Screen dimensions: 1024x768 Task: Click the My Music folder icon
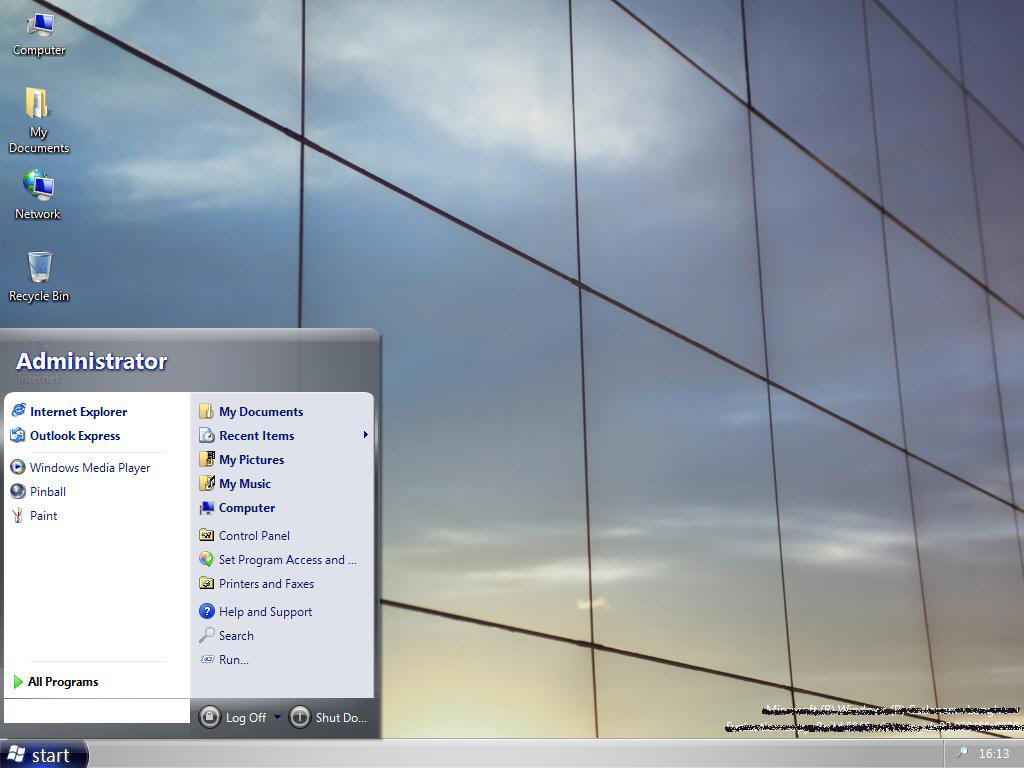point(207,483)
